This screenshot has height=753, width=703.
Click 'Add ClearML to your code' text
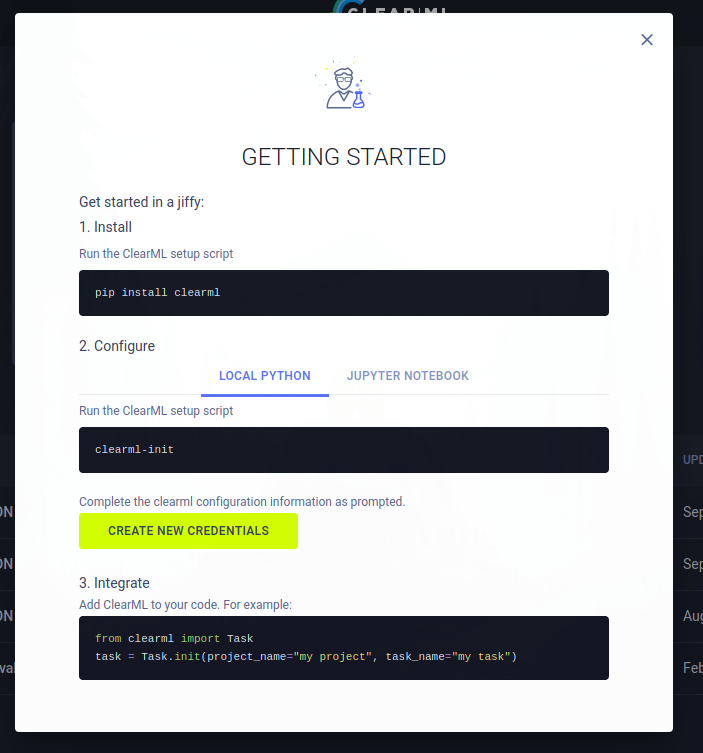coord(185,605)
